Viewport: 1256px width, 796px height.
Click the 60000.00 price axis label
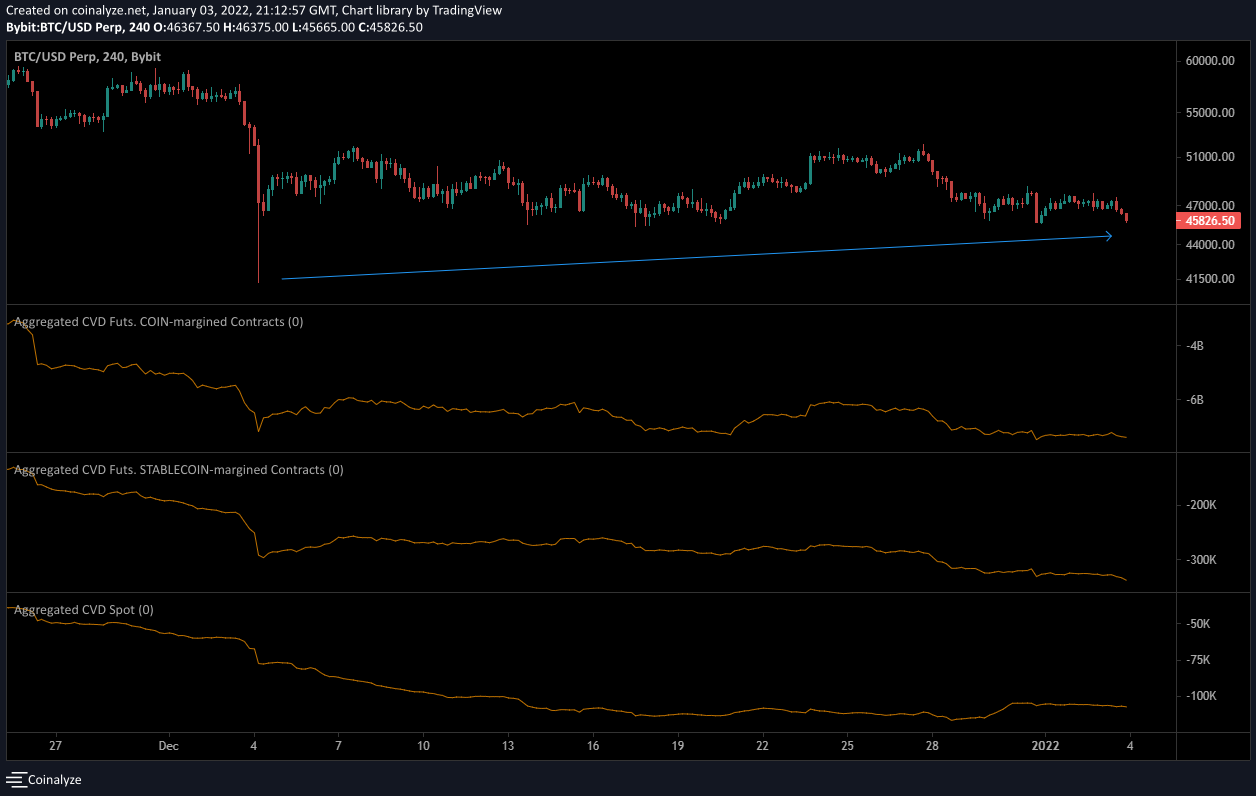[1210, 61]
